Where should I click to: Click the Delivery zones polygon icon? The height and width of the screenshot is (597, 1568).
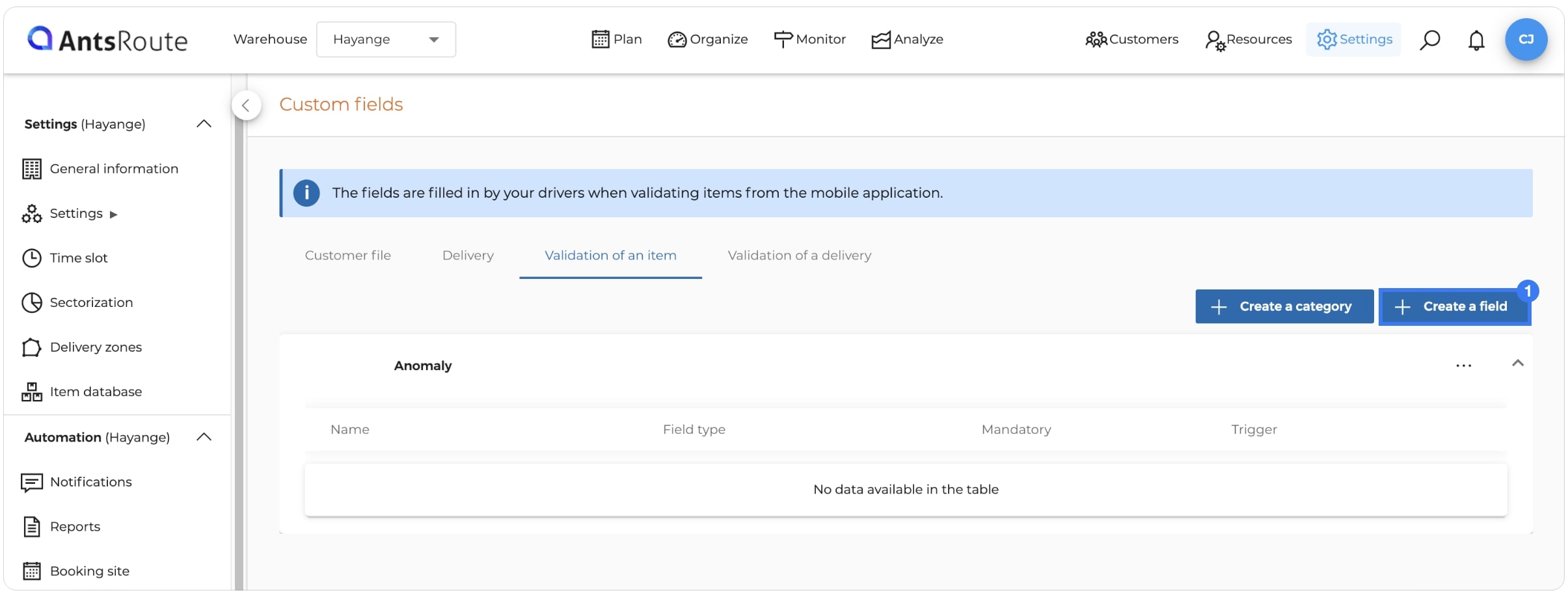[x=32, y=347]
